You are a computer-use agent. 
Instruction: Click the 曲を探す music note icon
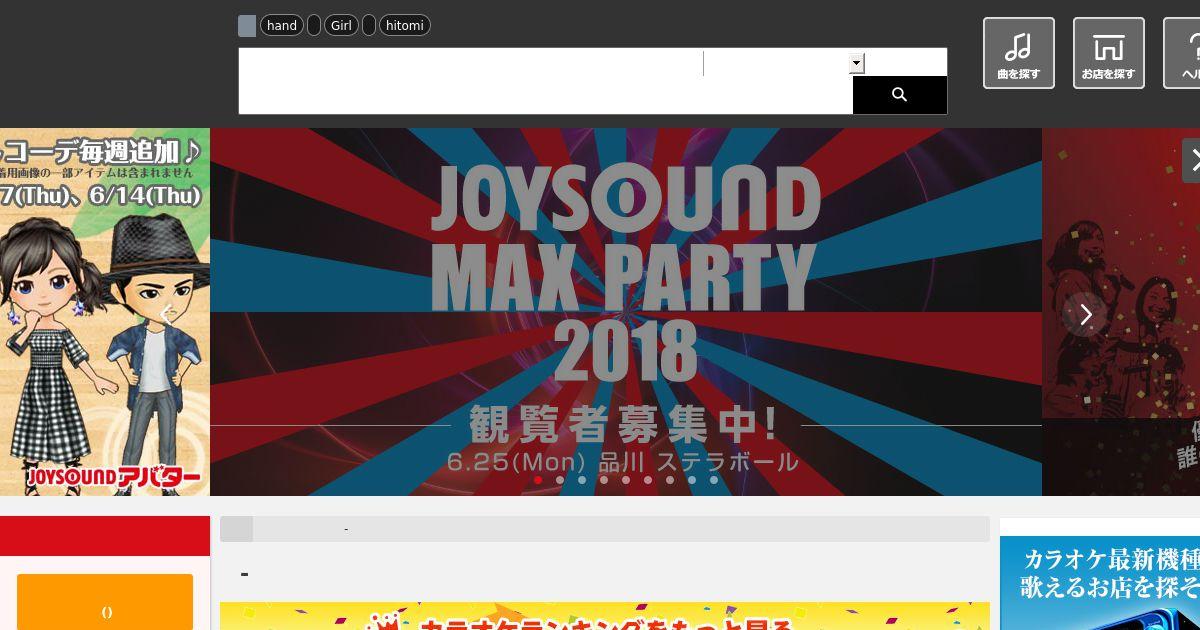tap(1018, 53)
